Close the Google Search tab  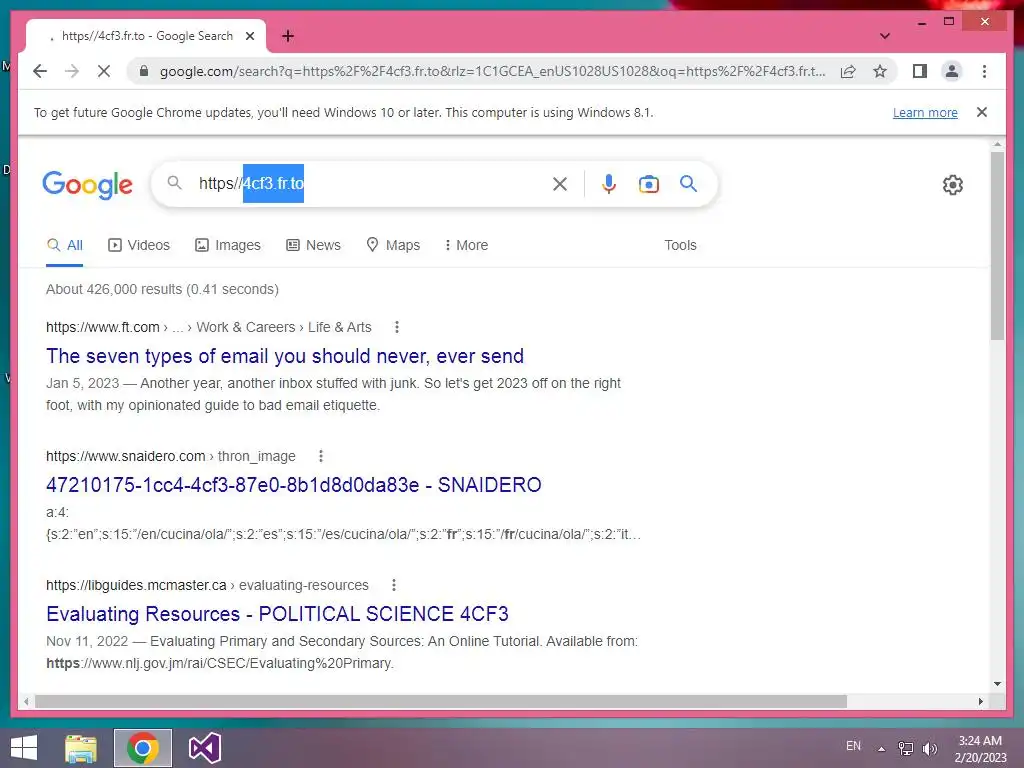click(249, 36)
